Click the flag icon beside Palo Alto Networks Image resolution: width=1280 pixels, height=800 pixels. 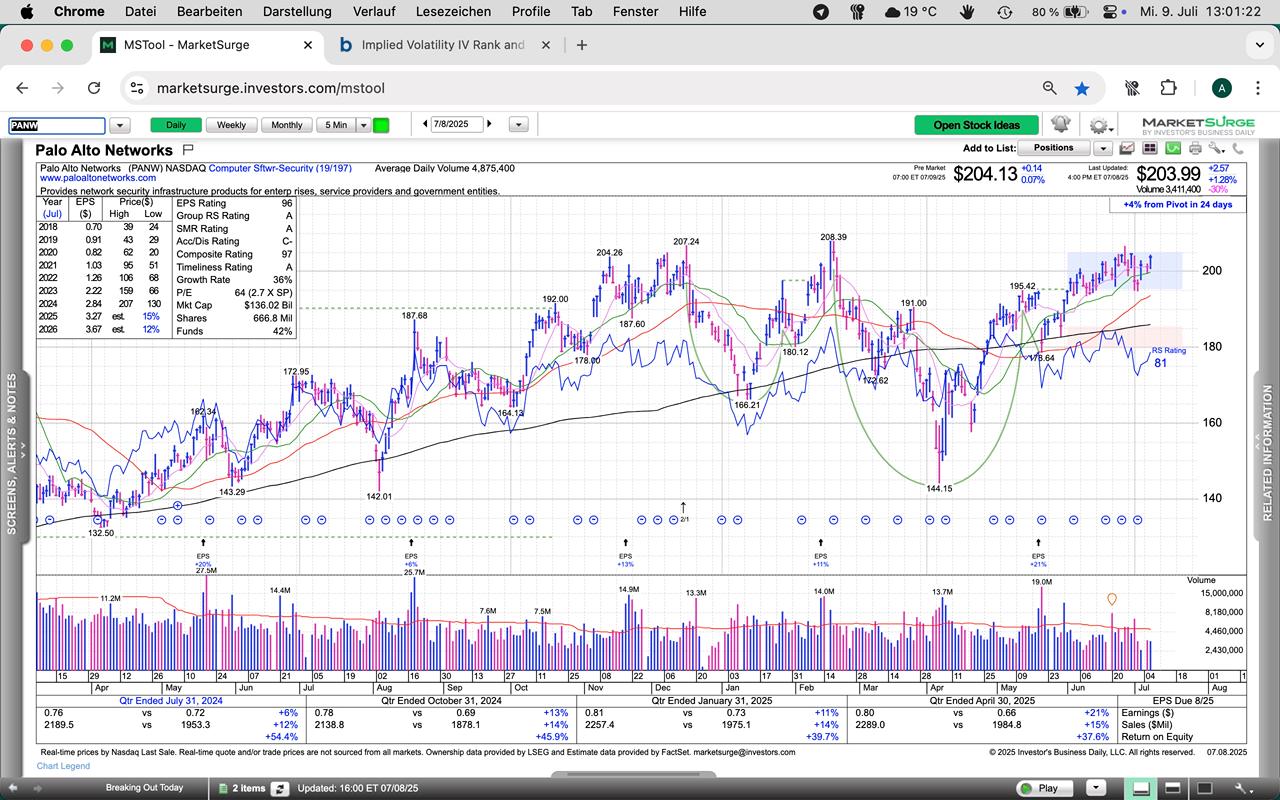[x=187, y=150]
